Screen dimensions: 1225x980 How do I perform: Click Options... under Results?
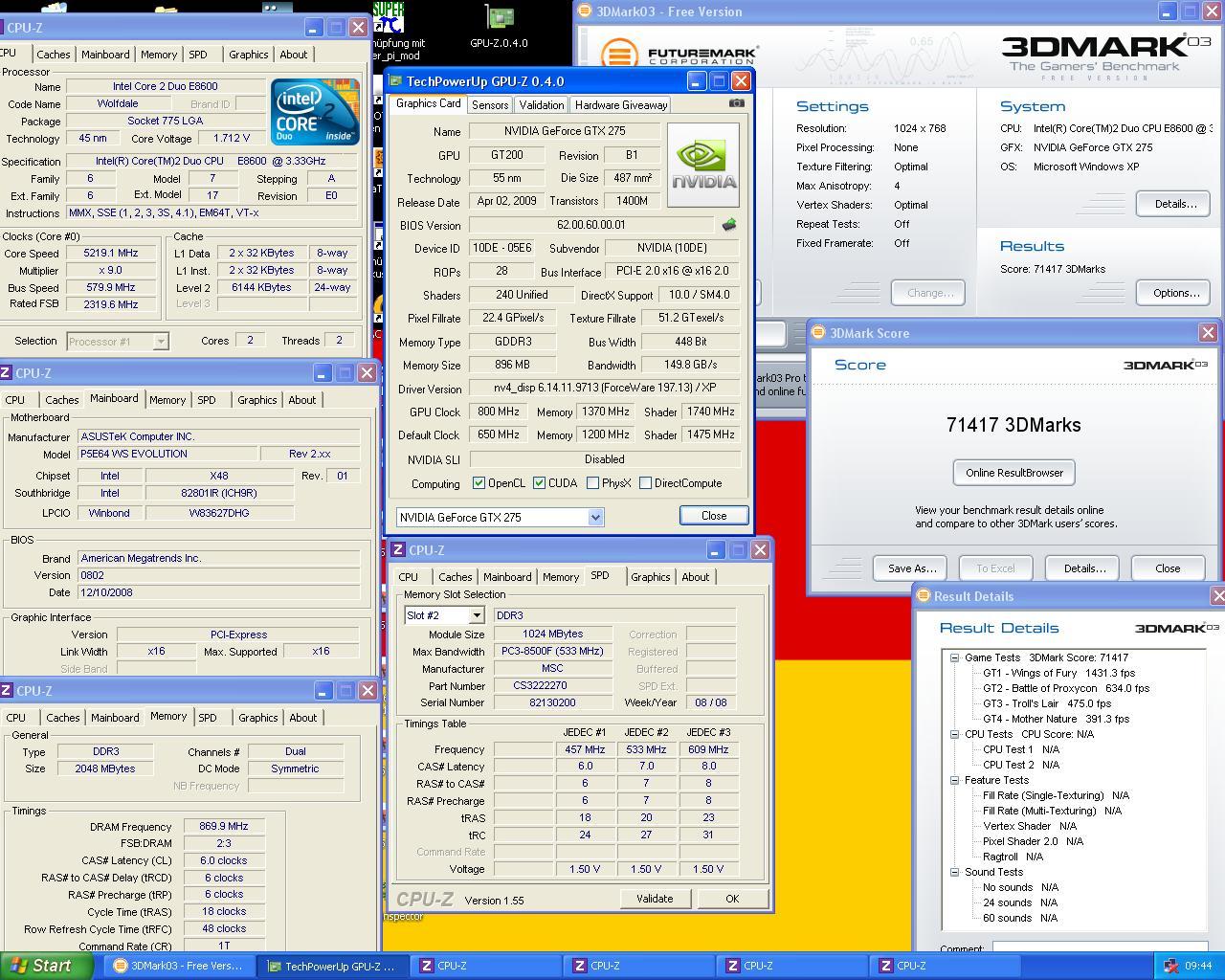point(1175,293)
